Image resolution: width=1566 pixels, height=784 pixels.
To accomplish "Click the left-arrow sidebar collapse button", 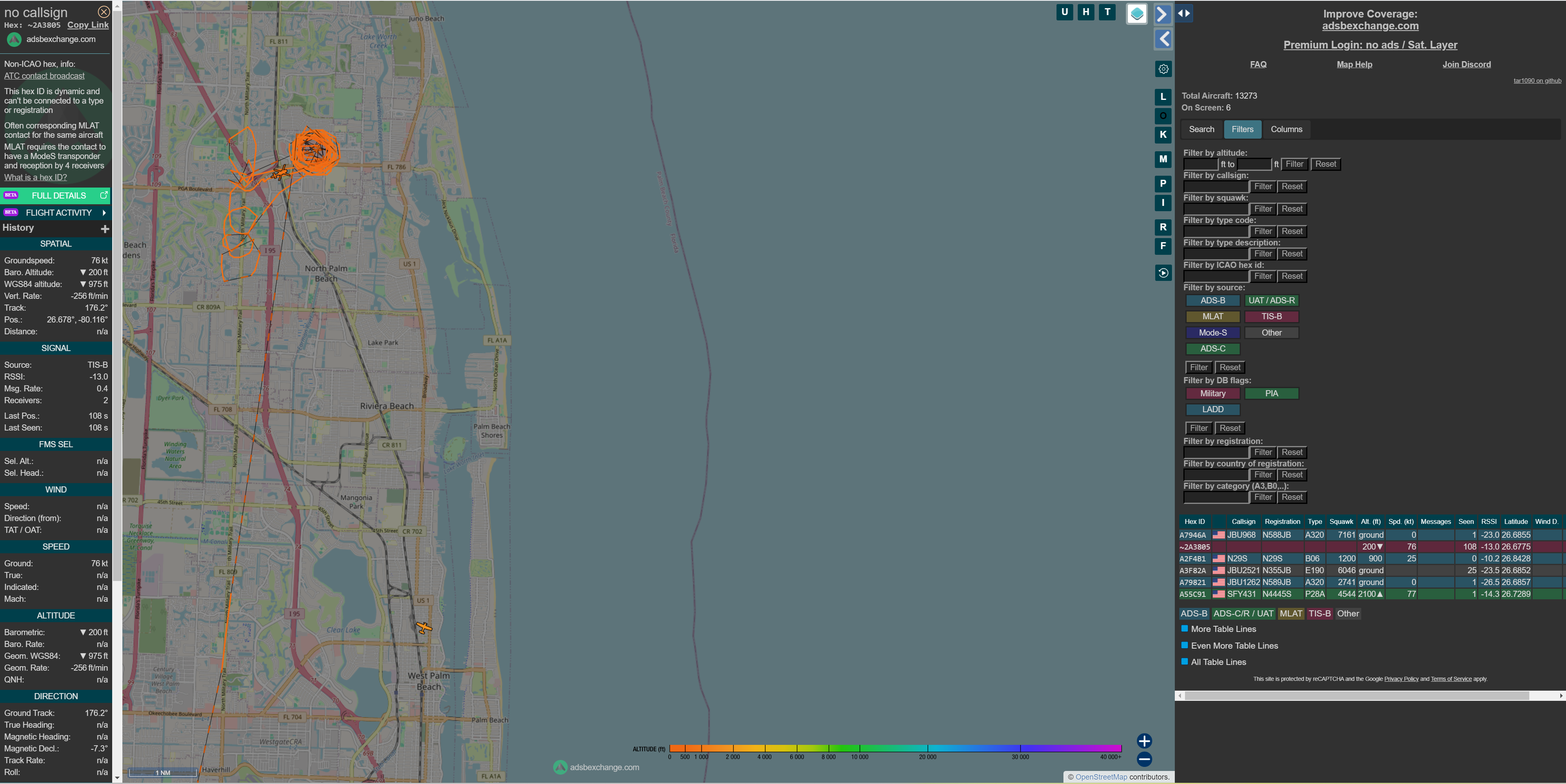I will pyautogui.click(x=1162, y=39).
